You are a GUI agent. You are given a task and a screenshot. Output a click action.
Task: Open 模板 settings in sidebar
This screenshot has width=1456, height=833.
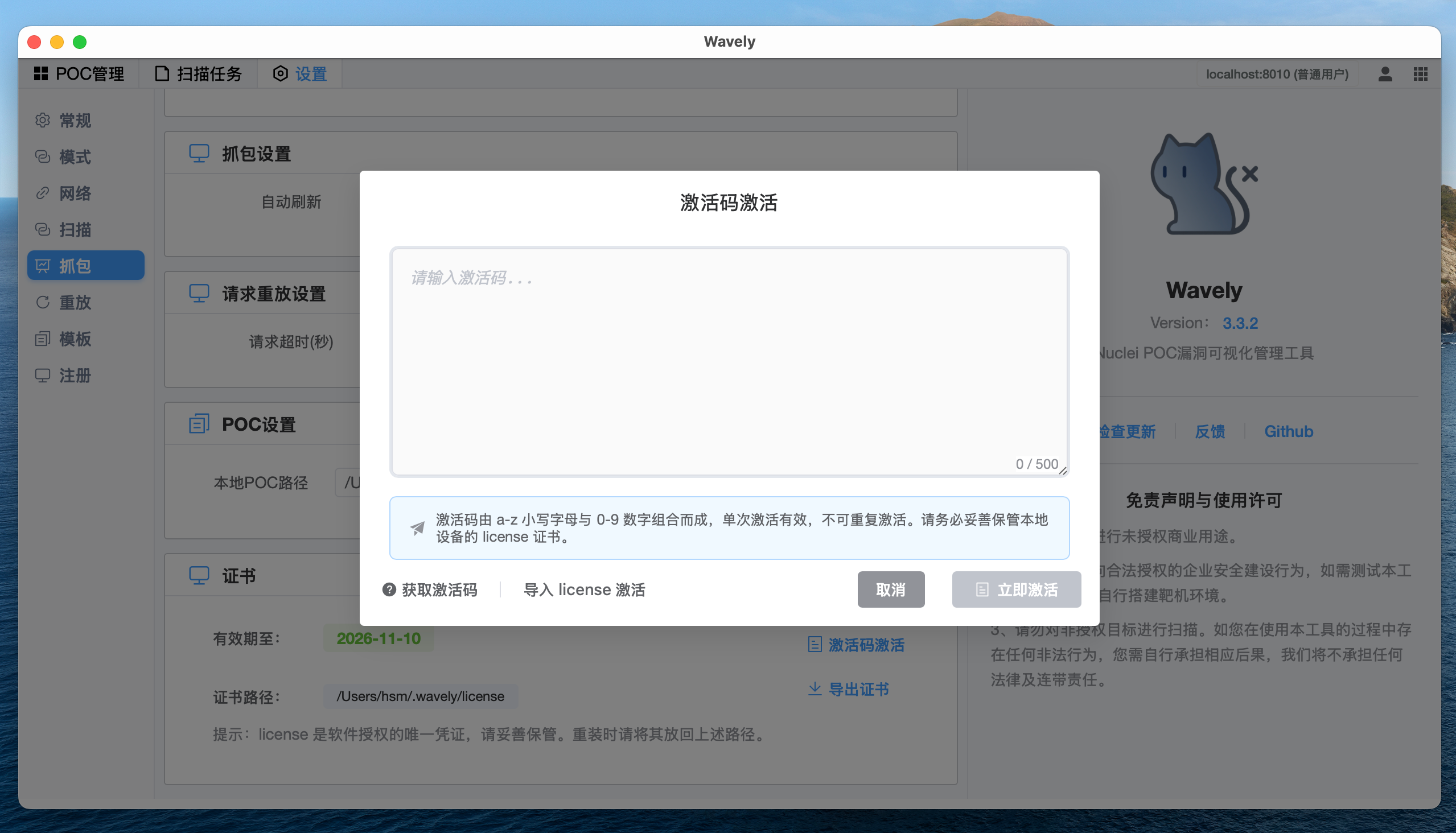pyautogui.click(x=86, y=339)
